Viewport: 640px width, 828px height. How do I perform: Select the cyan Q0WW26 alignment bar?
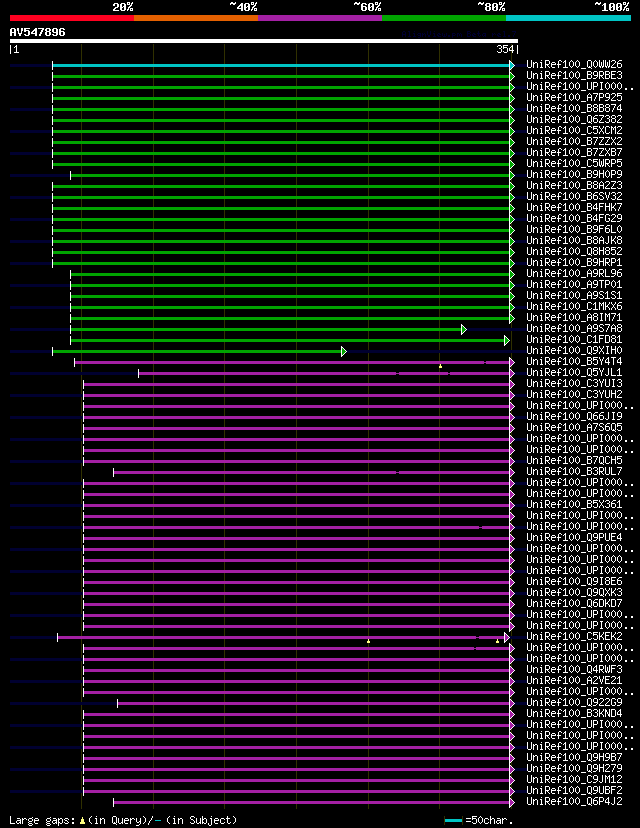click(281, 65)
